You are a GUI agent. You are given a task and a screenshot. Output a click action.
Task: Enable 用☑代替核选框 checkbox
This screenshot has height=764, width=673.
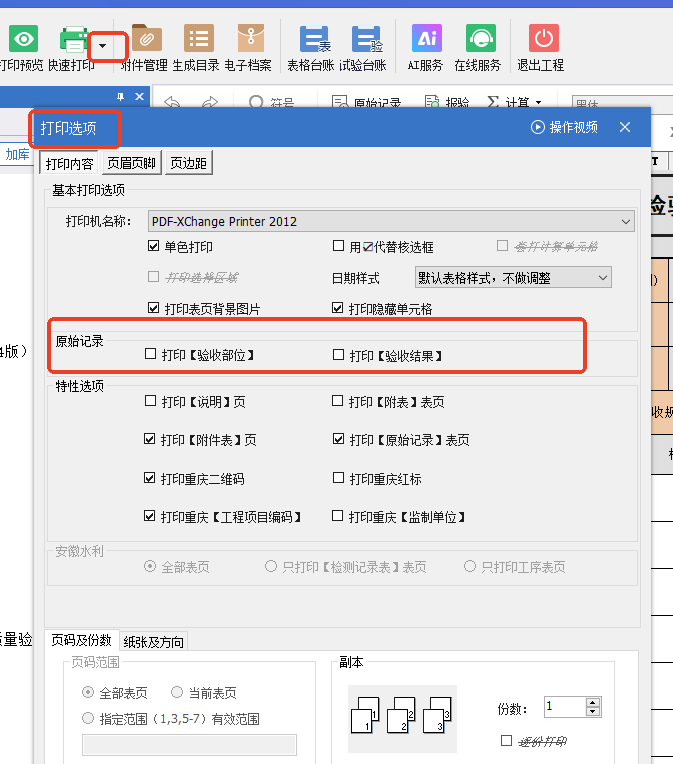[x=338, y=246]
